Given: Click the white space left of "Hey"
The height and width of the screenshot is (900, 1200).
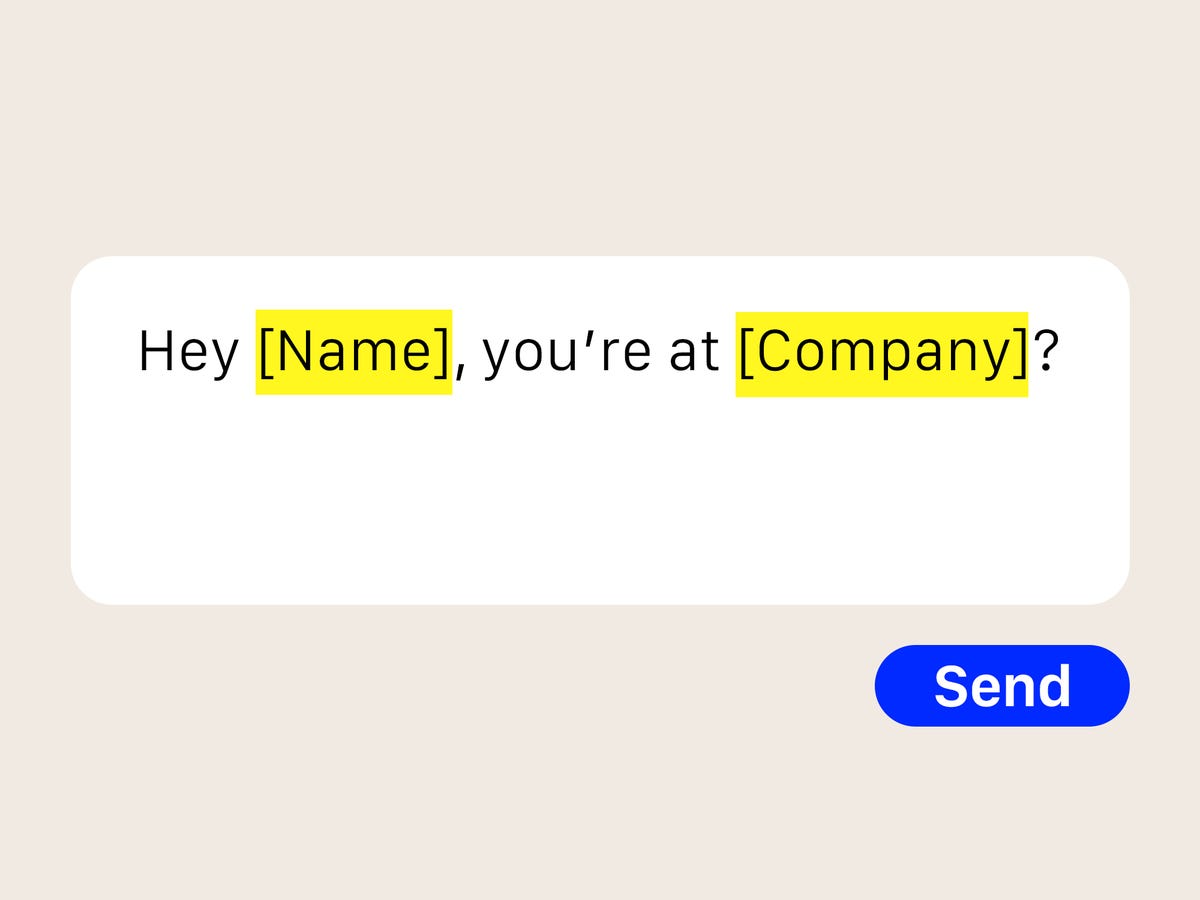Looking at the screenshot, I should 103,352.
